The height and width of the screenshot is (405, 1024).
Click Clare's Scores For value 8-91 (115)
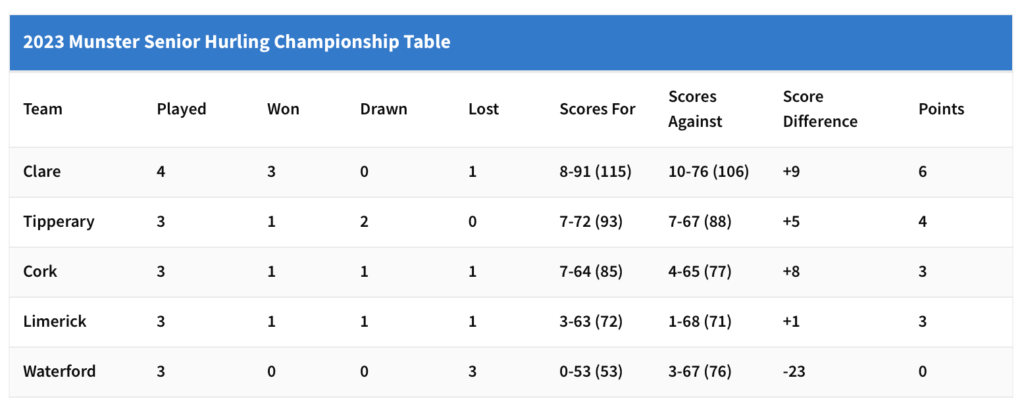click(x=595, y=171)
